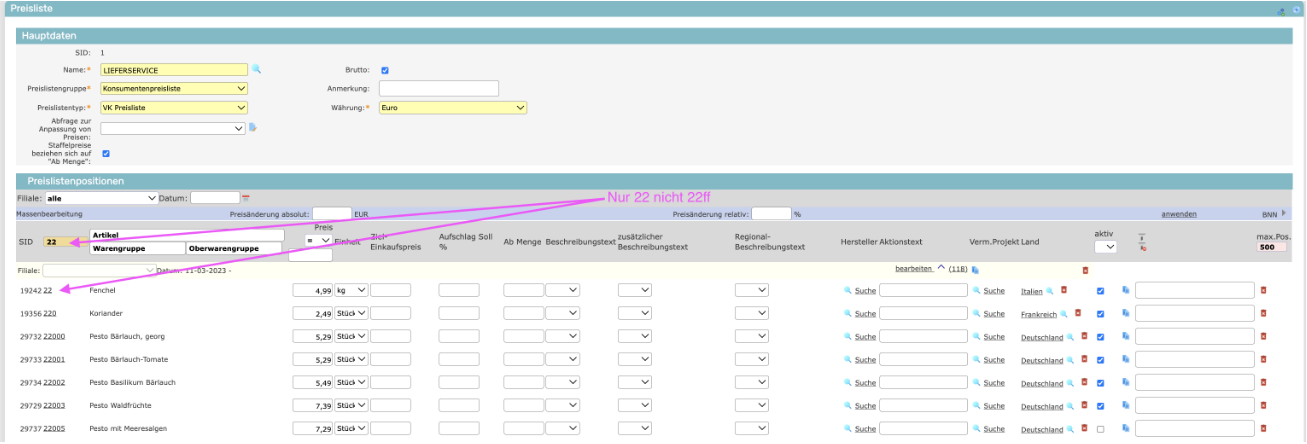Open the calendar icon beside the Datum filter
This screenshot has height=444, width=1307.
pos(246,198)
